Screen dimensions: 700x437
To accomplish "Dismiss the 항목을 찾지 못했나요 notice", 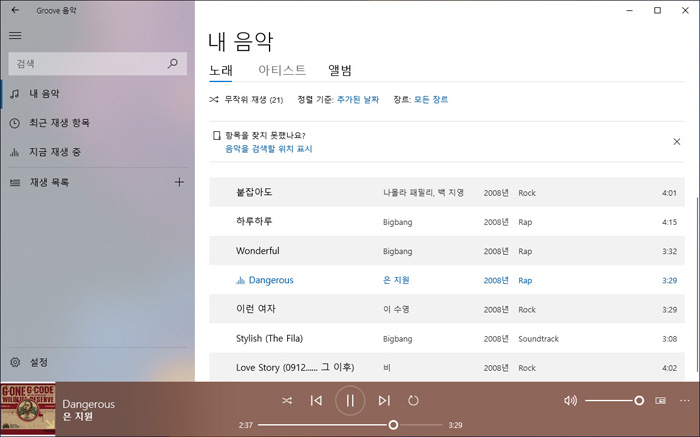I will [x=676, y=142].
